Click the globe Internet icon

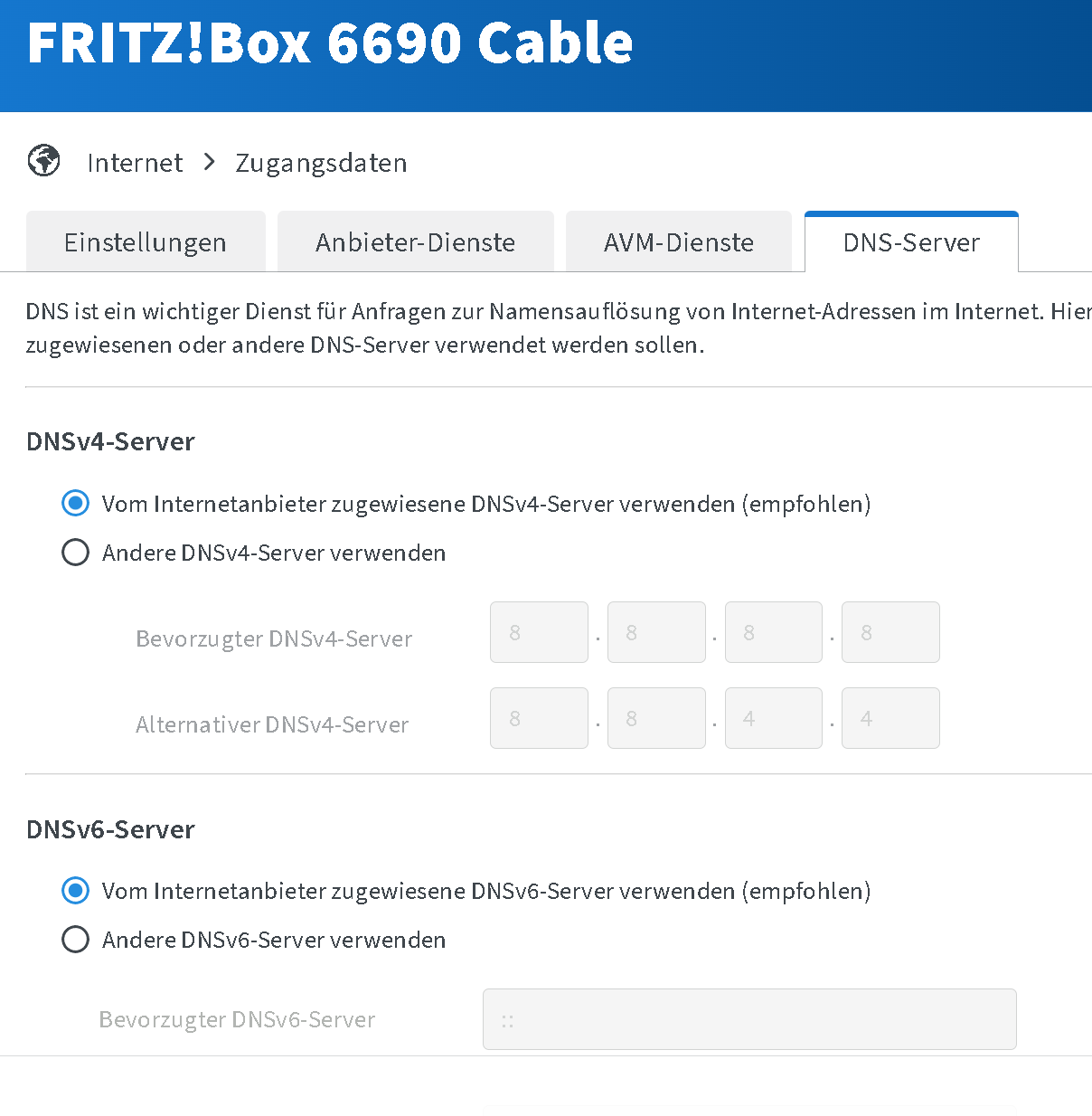click(43, 161)
